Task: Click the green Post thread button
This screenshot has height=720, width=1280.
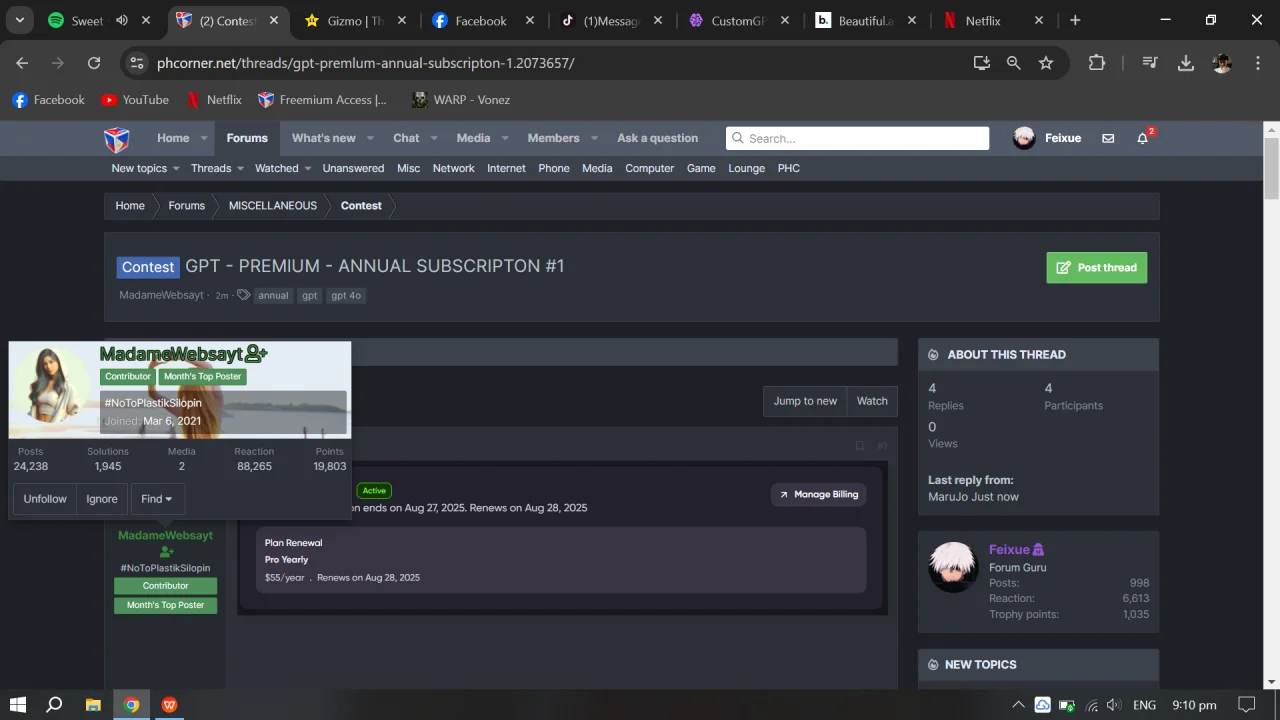Action: [1097, 268]
